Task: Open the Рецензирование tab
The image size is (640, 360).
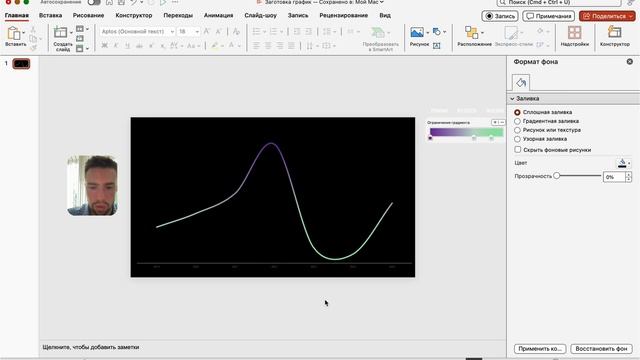Action: [x=344, y=15]
